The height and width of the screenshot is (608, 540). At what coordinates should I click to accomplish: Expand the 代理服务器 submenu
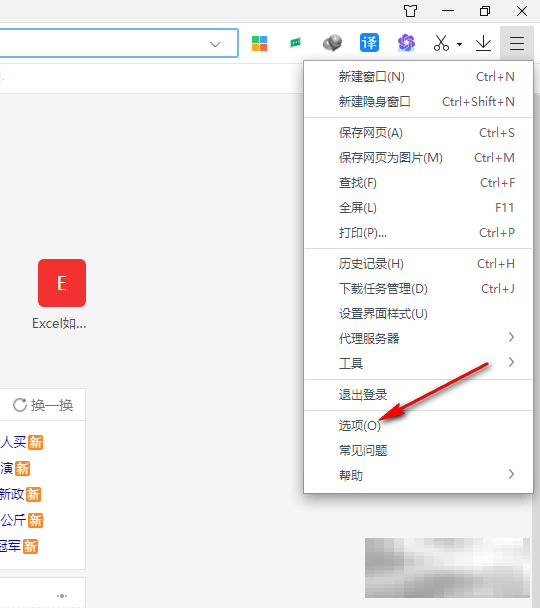coord(419,339)
